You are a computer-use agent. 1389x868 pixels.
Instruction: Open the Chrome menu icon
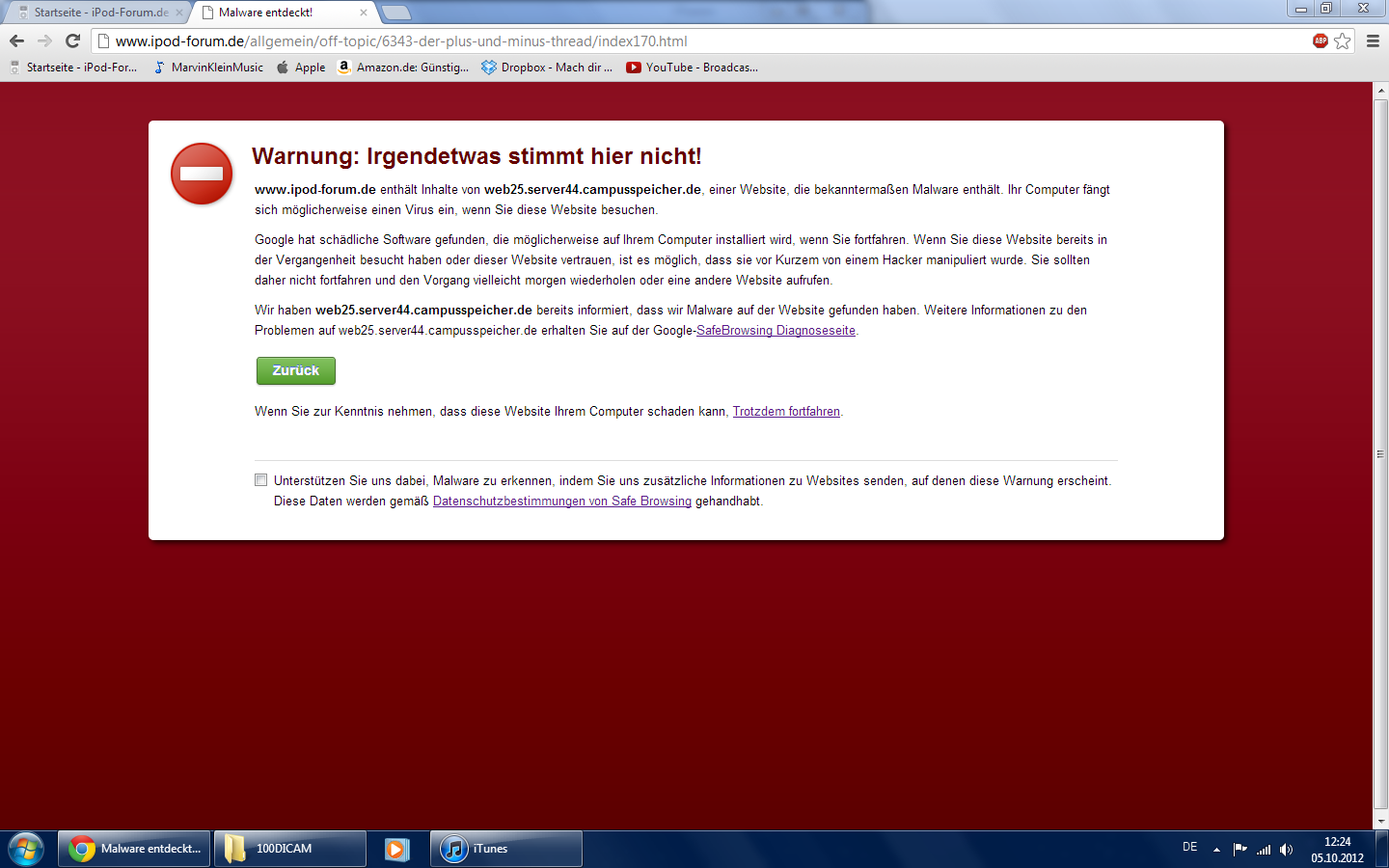[x=1373, y=41]
